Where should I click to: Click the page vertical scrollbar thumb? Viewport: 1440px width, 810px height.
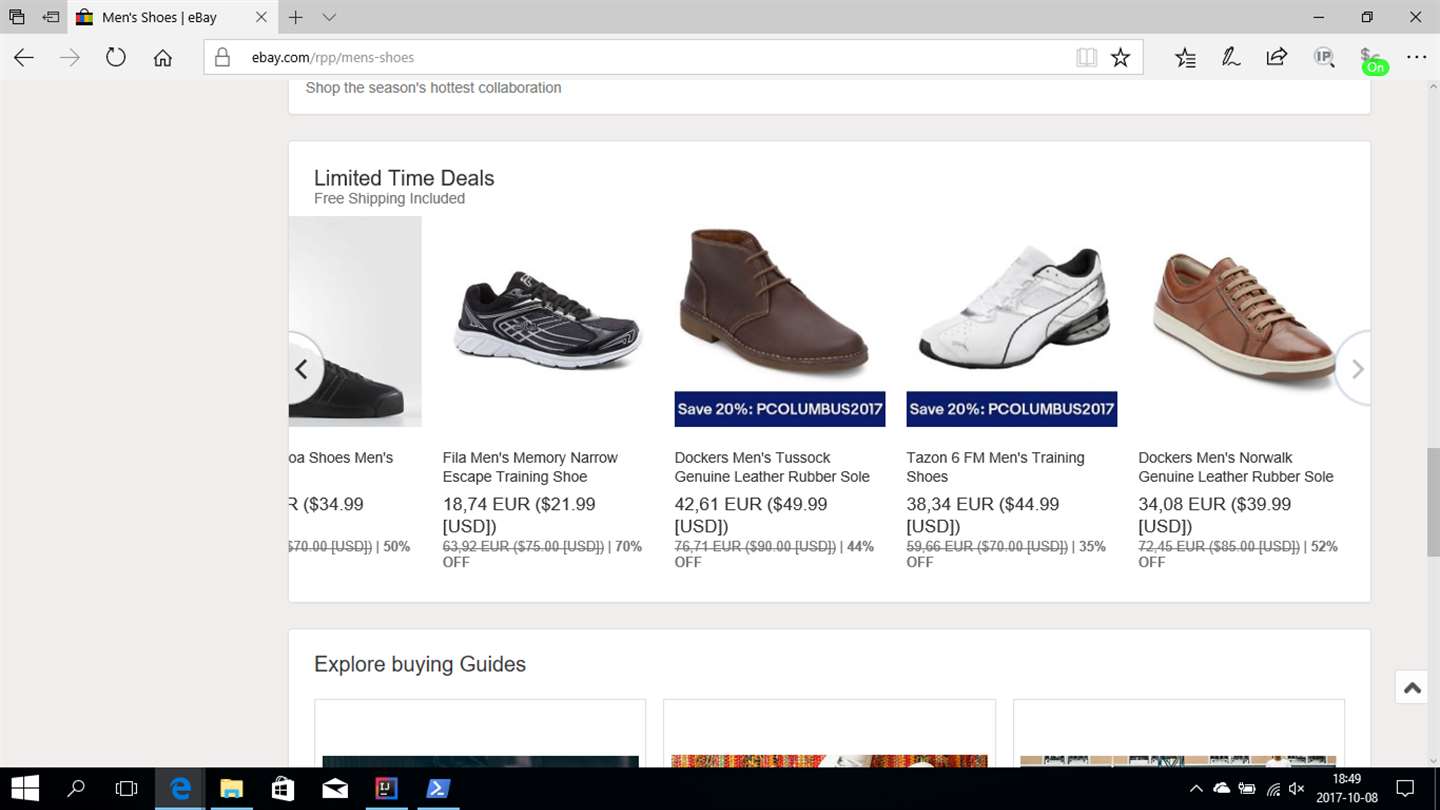point(1432,502)
